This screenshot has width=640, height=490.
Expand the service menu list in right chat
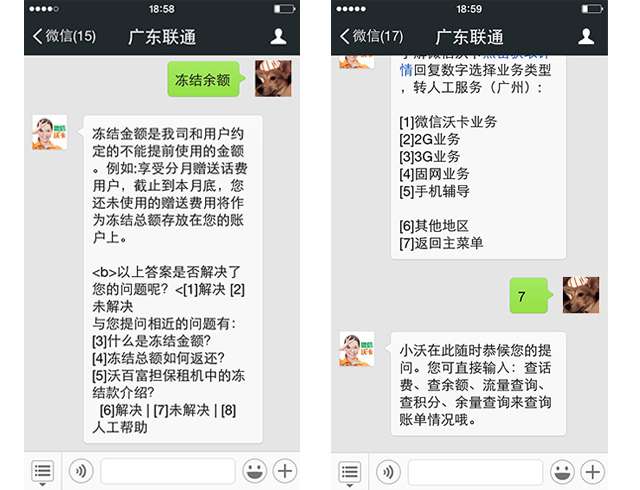pos(349,473)
